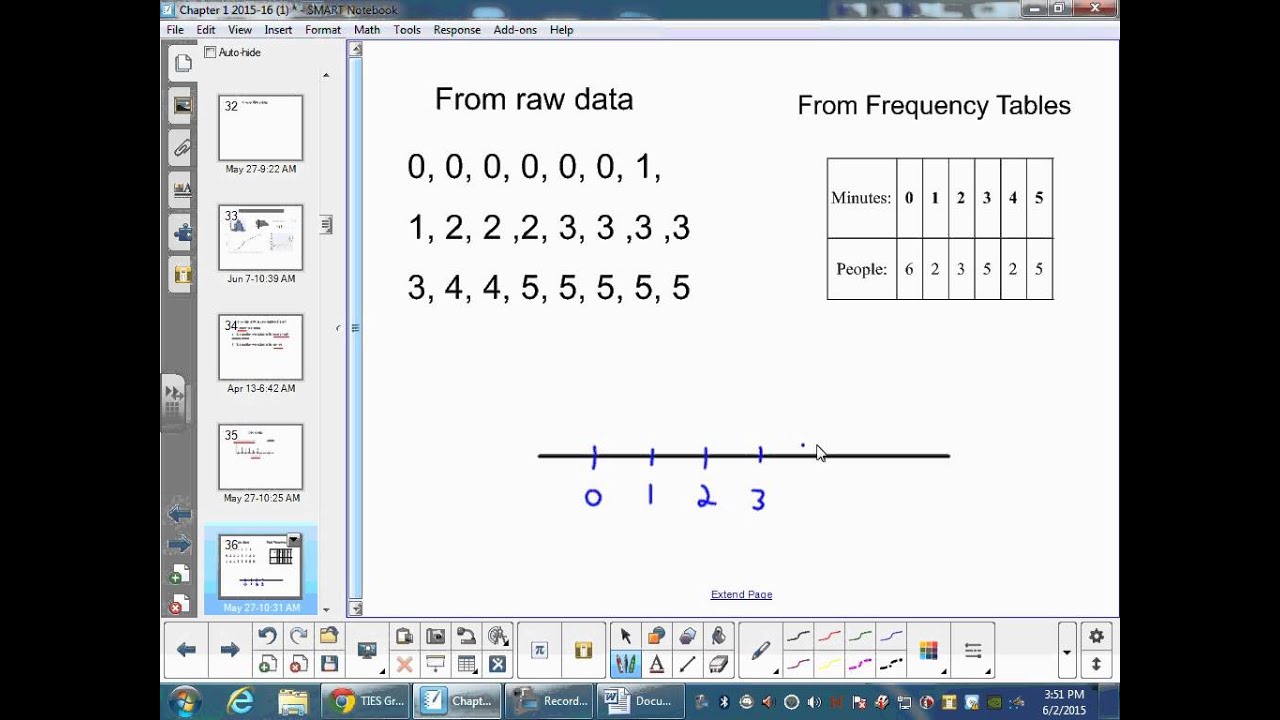Open the Insert menu

[x=278, y=30]
